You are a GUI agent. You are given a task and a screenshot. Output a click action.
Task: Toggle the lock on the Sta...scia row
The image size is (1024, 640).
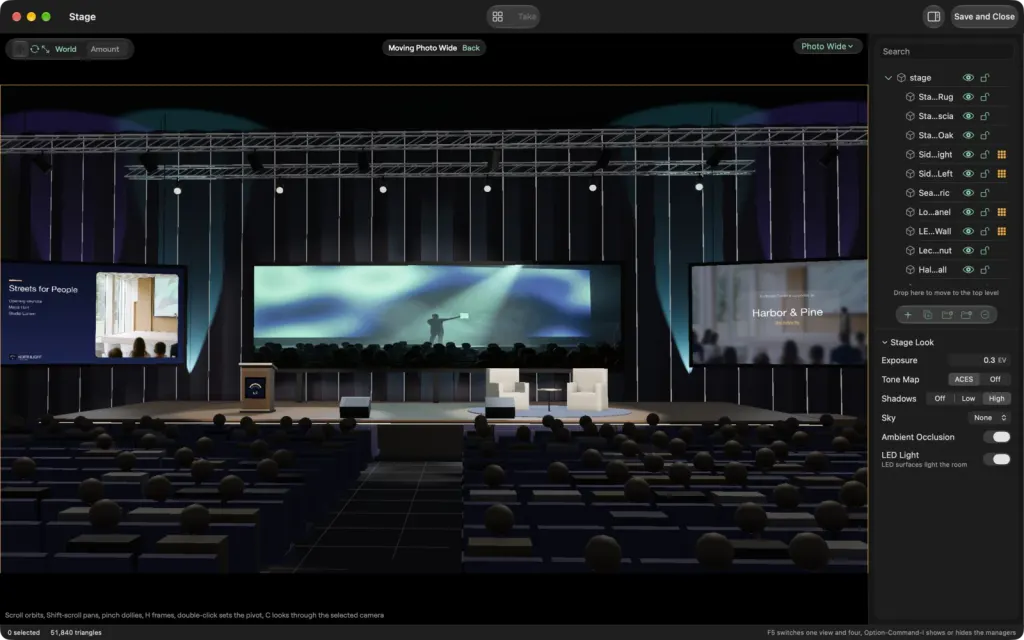pos(985,116)
